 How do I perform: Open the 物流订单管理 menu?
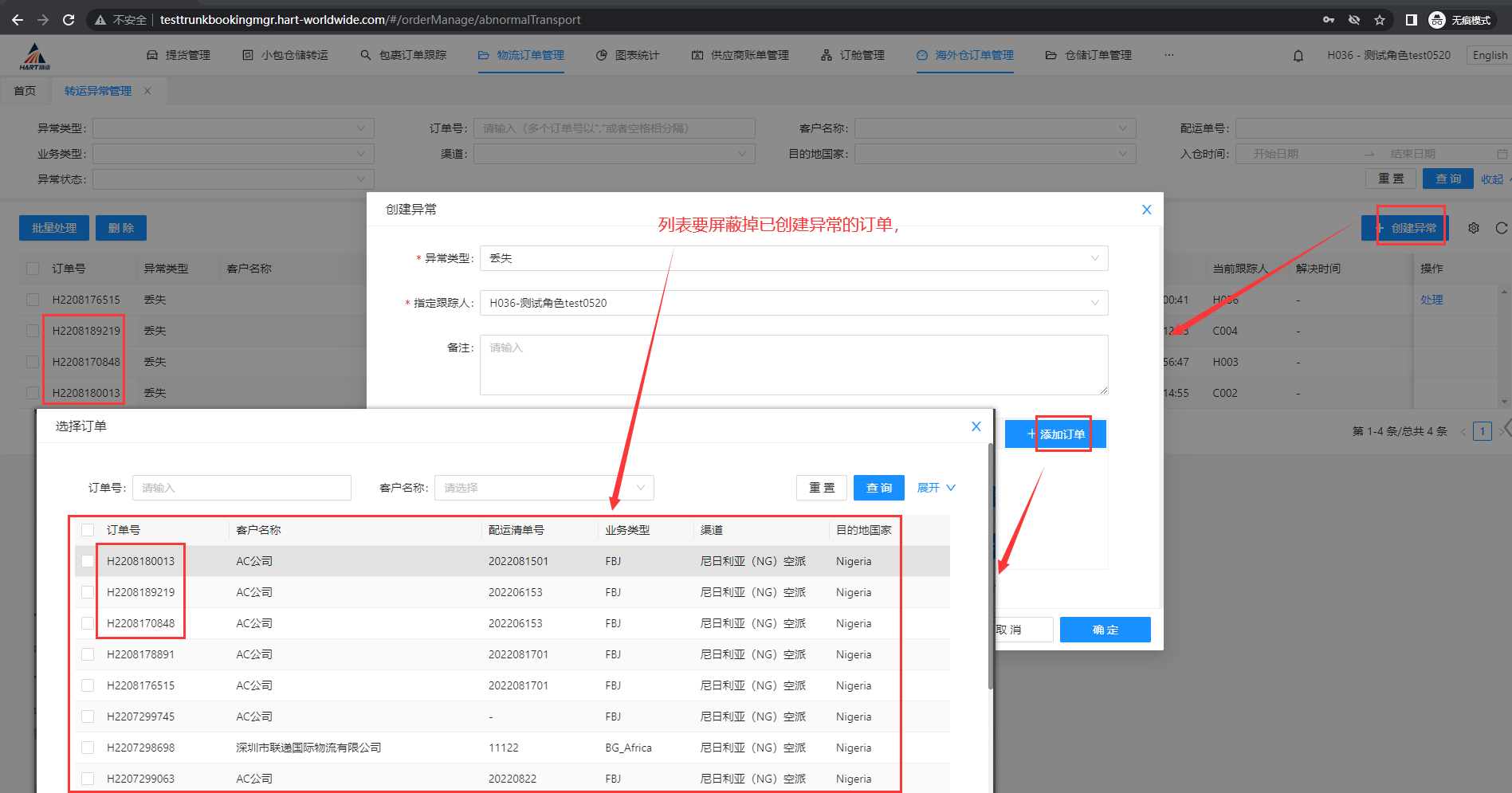click(x=521, y=55)
